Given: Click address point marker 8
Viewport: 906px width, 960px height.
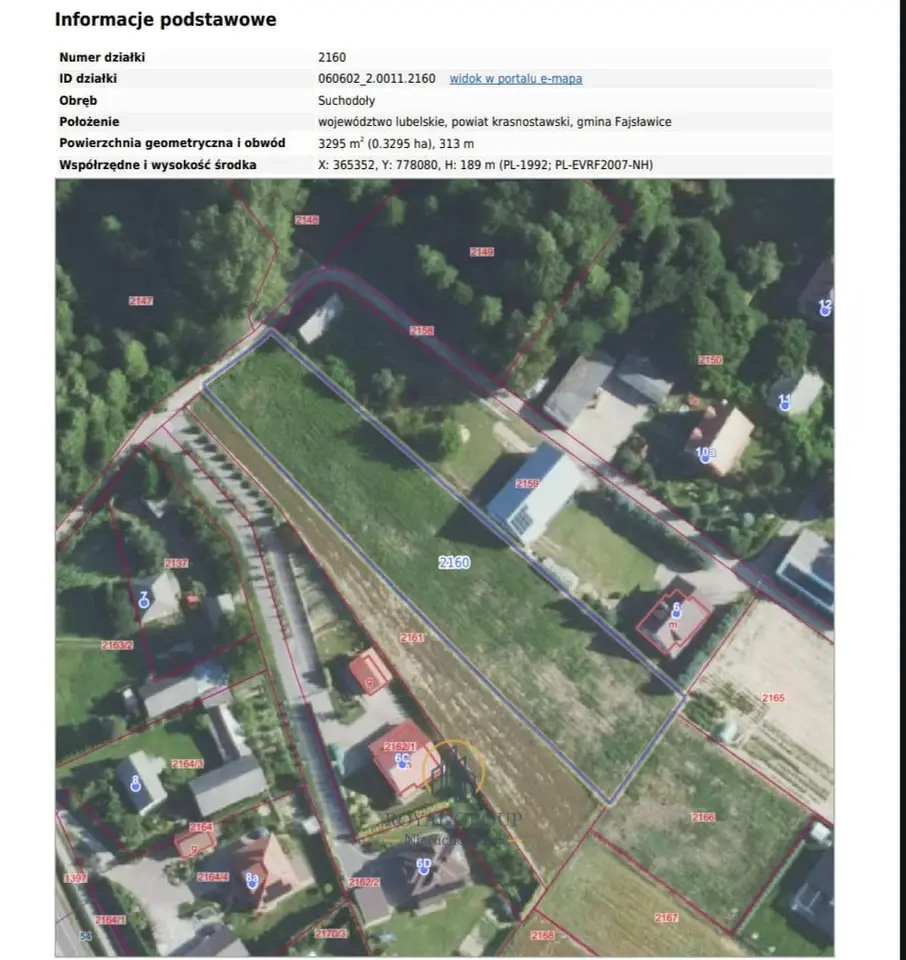Looking at the screenshot, I should coord(136,787).
